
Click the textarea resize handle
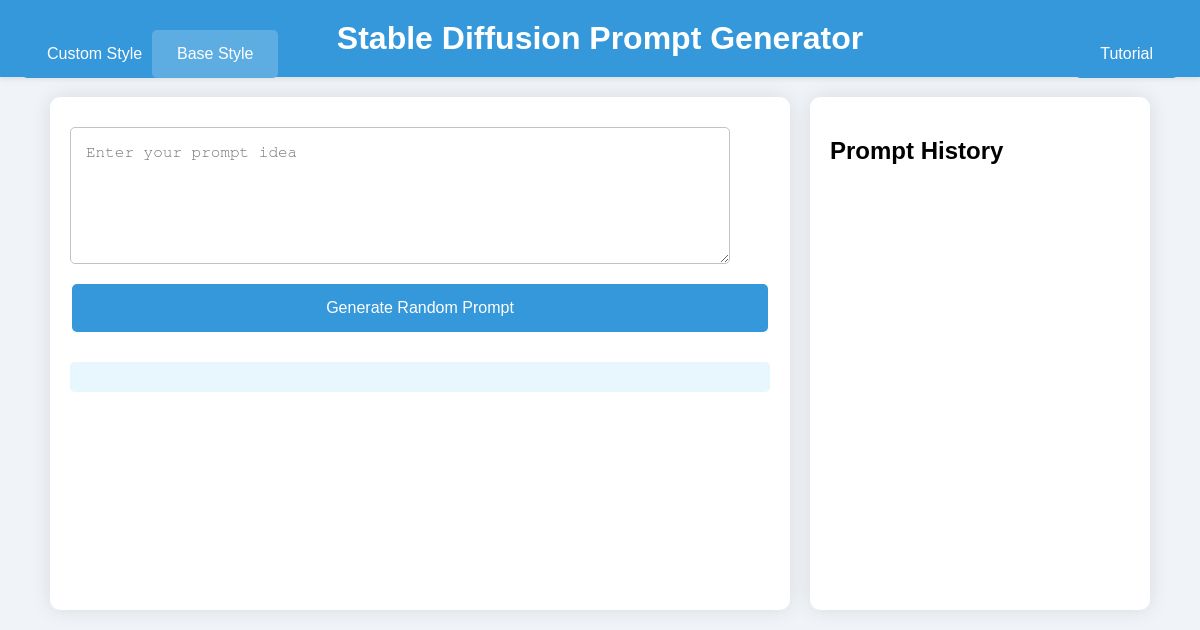[x=724, y=257]
